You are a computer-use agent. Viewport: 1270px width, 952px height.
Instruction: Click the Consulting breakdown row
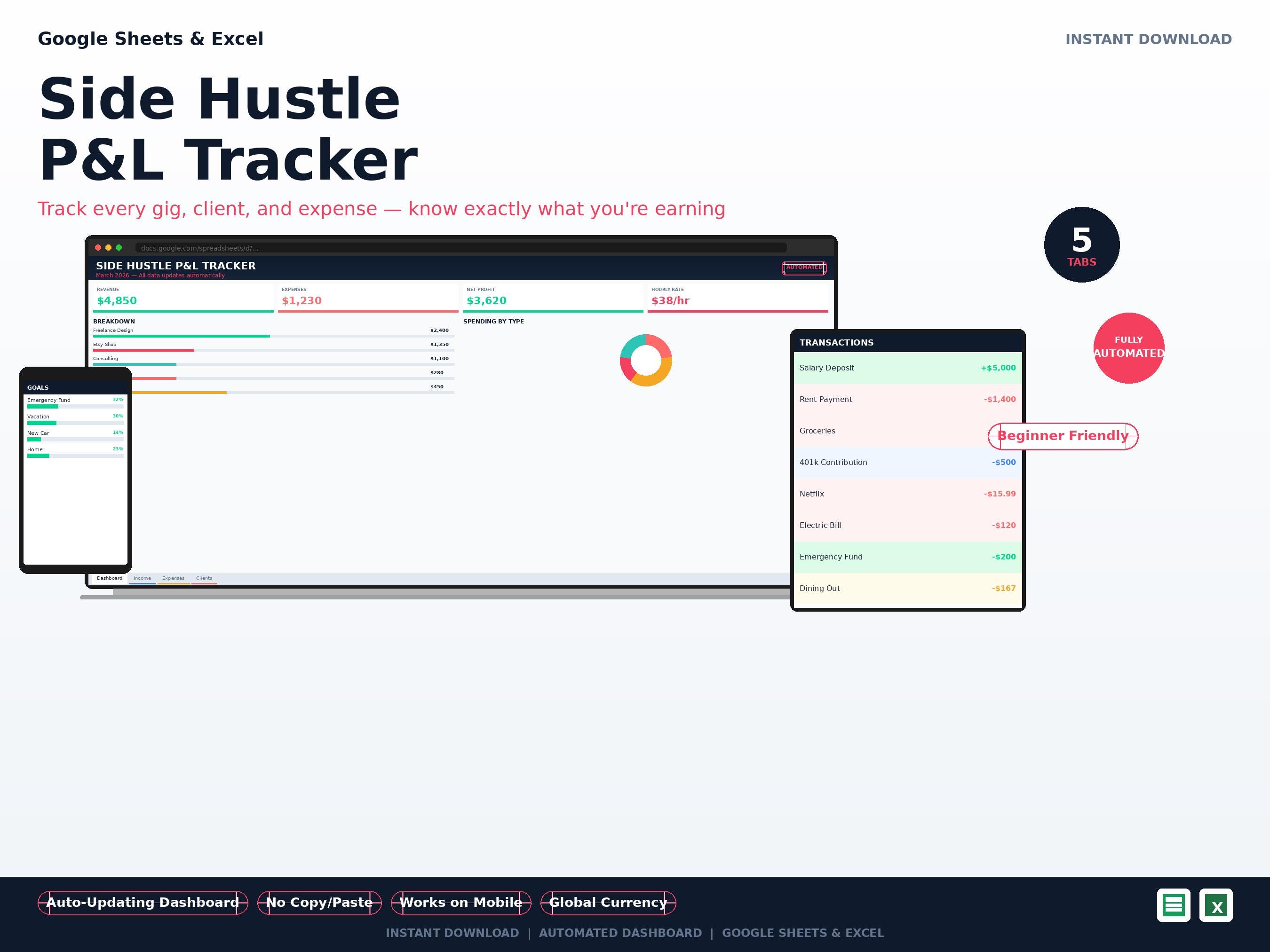(273, 362)
